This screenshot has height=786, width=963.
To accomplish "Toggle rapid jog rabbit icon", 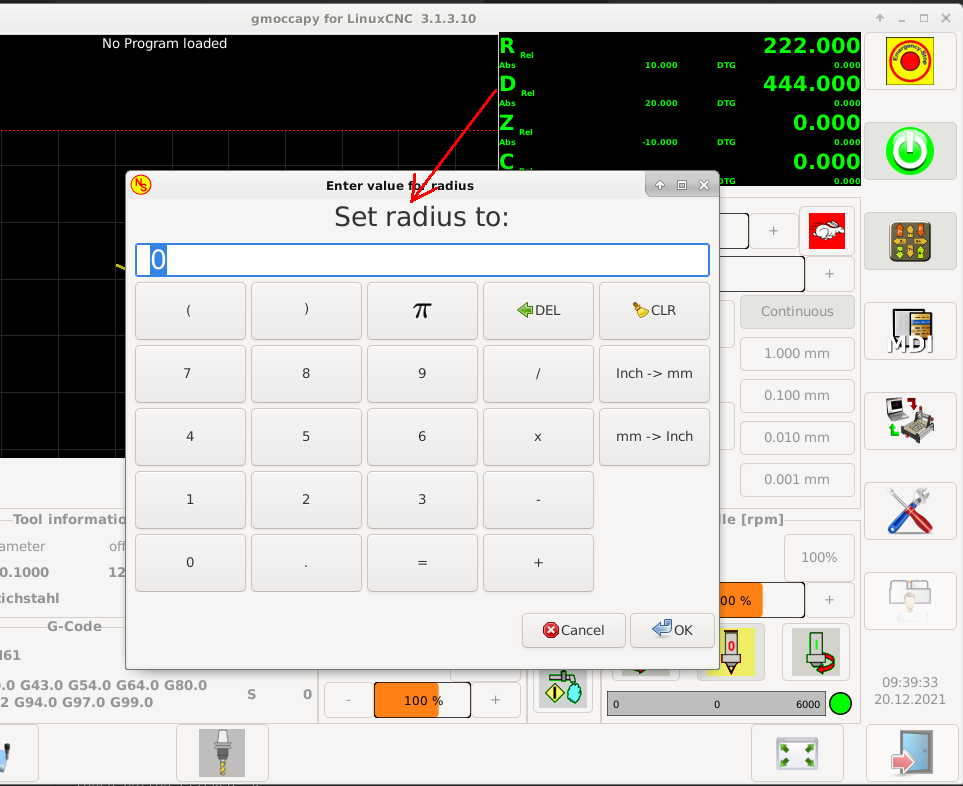I will (x=826, y=232).
